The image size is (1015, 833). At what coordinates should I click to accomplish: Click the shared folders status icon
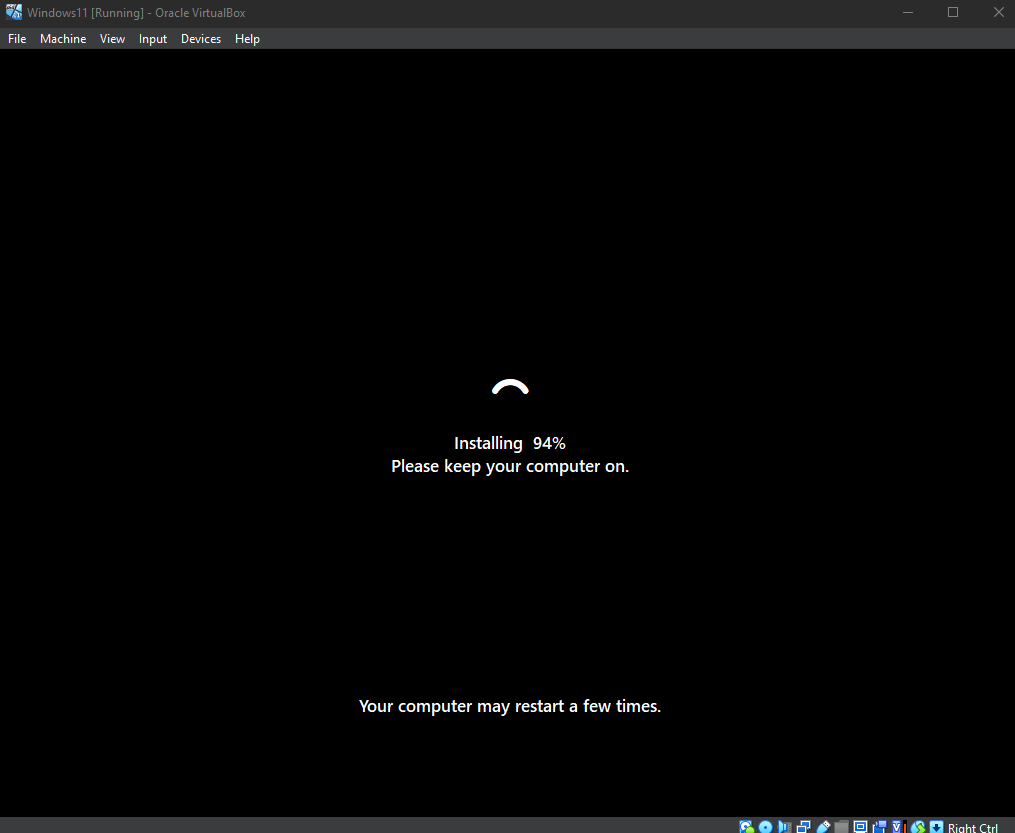click(842, 827)
